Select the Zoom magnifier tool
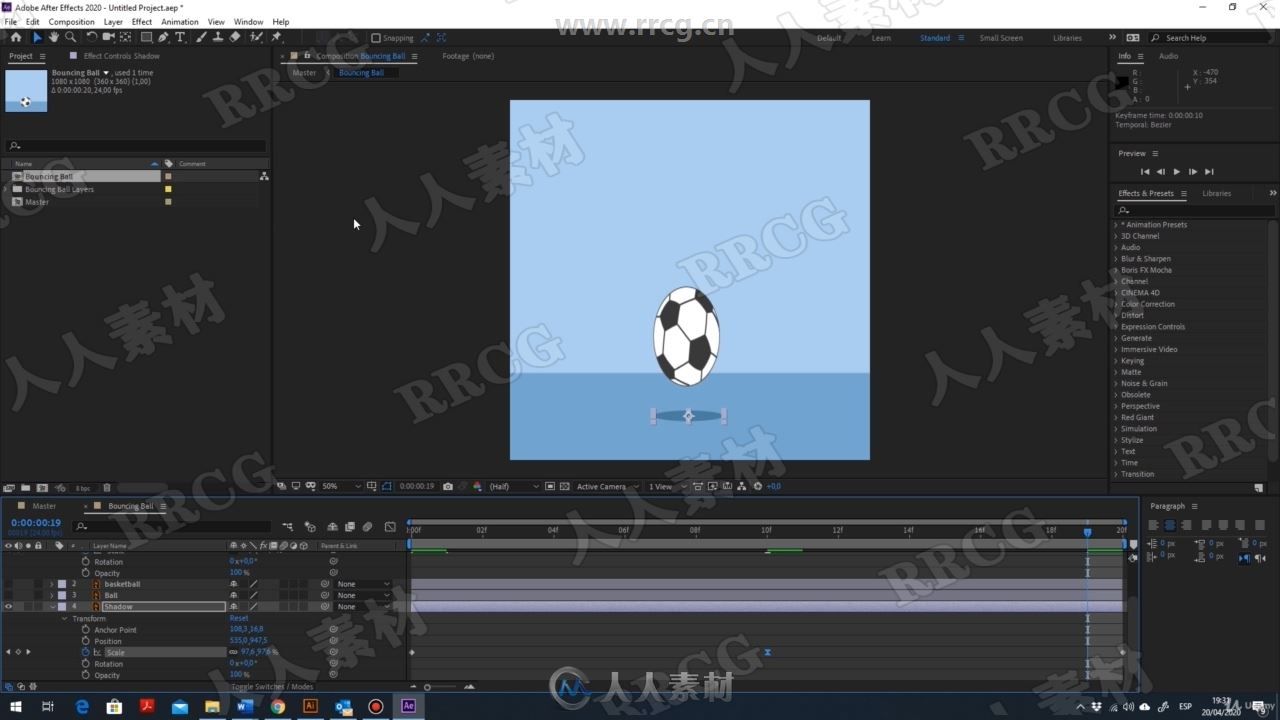The height and width of the screenshot is (720, 1280). click(70, 37)
